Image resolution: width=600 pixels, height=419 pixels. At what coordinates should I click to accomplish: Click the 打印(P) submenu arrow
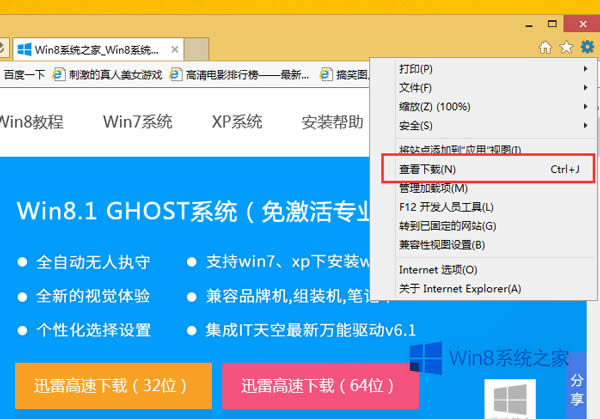click(x=585, y=69)
